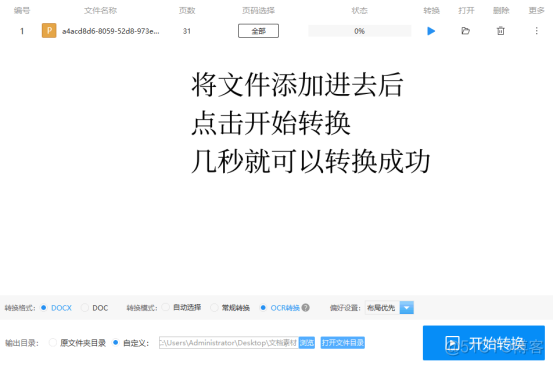Click the 全部 page selection box
554x366 pixels.
click(258, 31)
